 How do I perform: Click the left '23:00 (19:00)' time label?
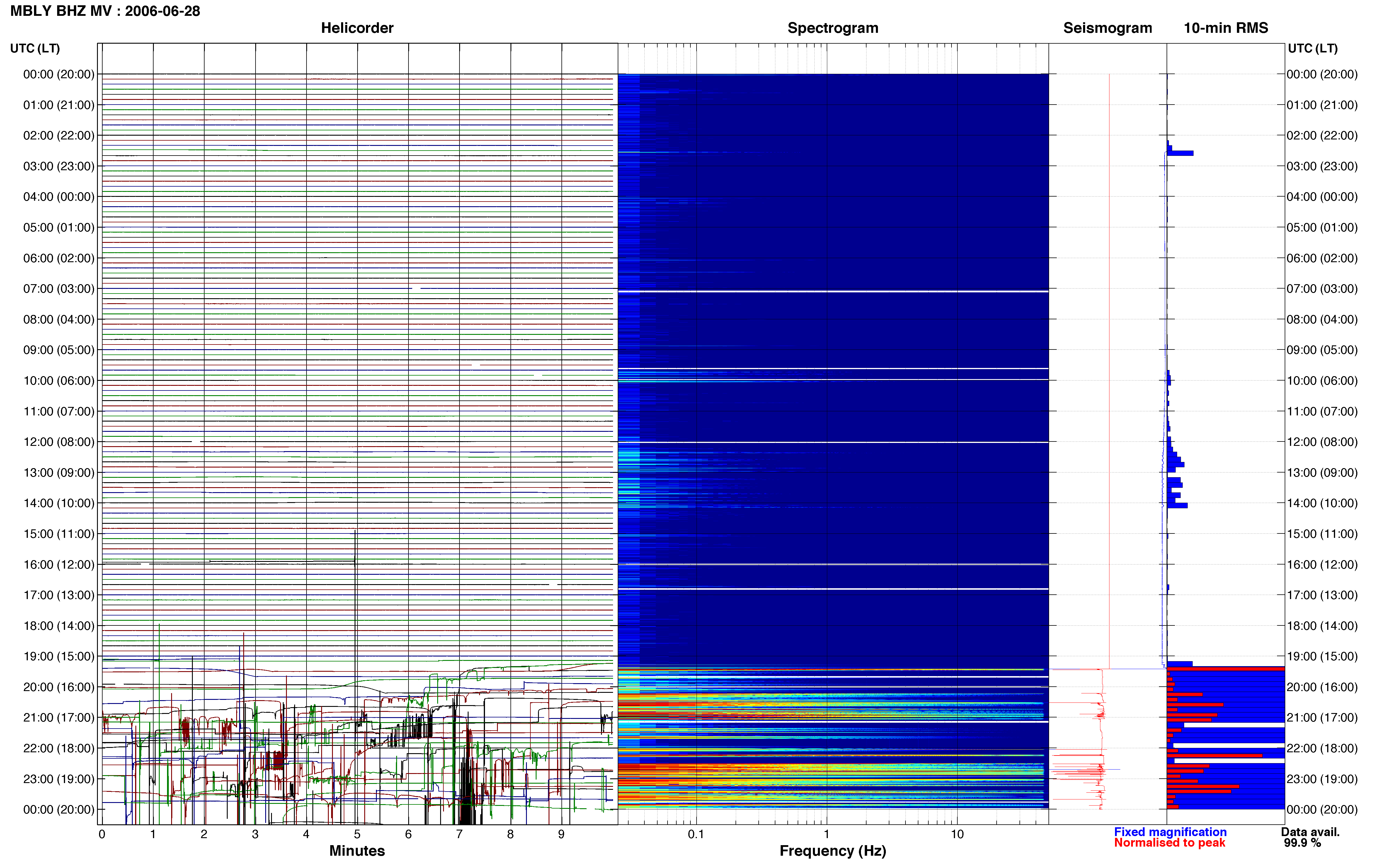click(59, 778)
